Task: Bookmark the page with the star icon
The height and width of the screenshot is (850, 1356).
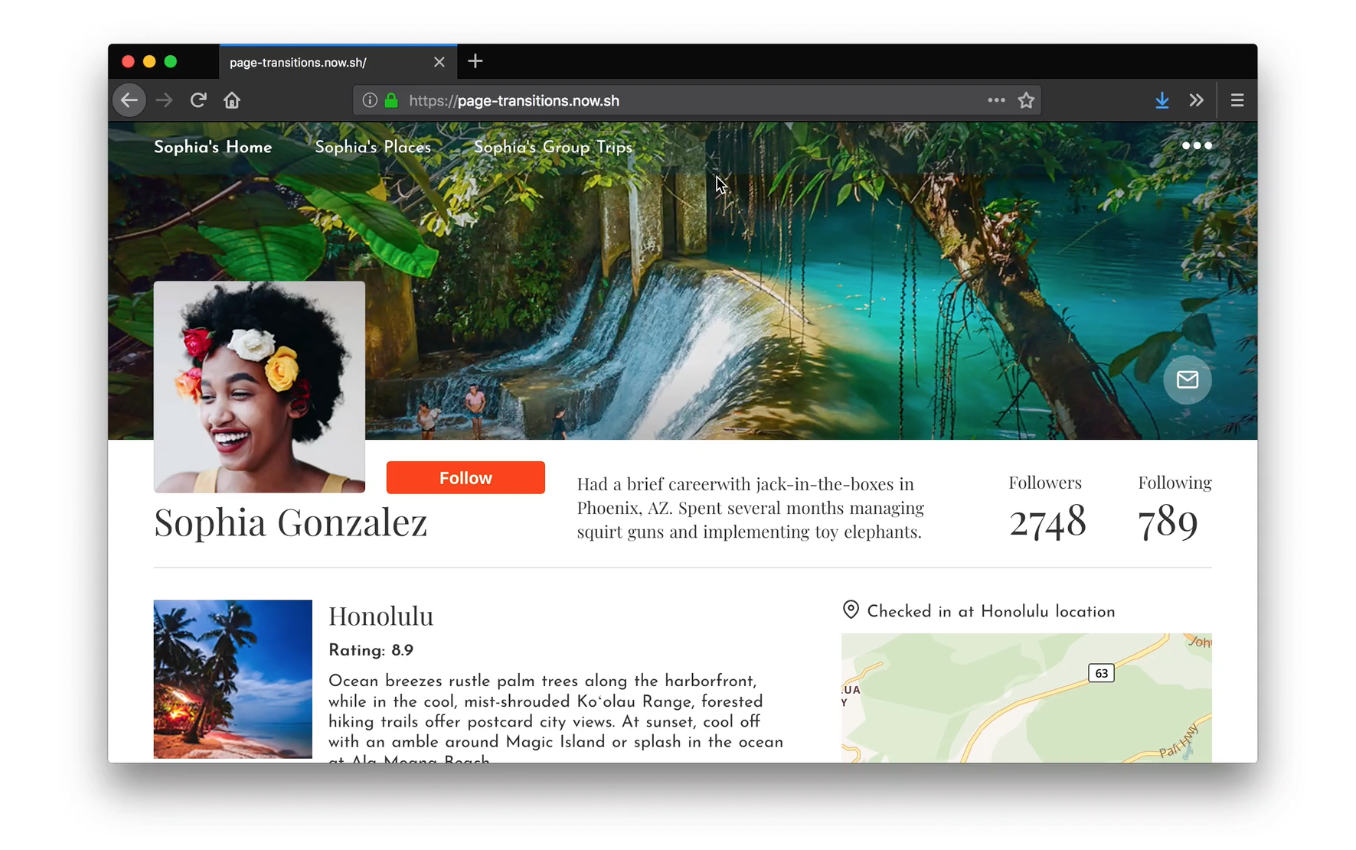Action: pos(1026,100)
